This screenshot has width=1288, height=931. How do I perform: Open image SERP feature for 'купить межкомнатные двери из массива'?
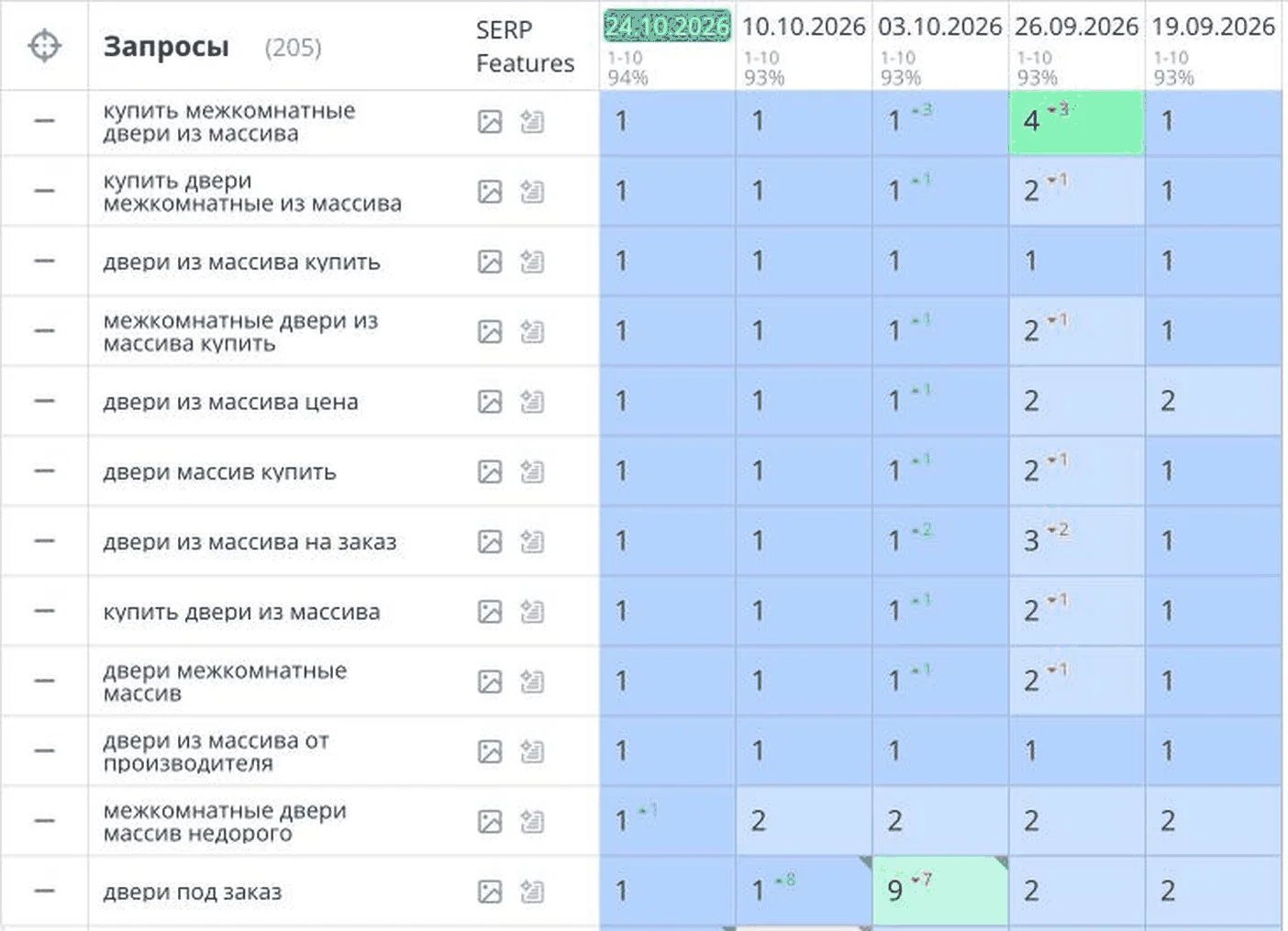pyautogui.click(x=490, y=121)
